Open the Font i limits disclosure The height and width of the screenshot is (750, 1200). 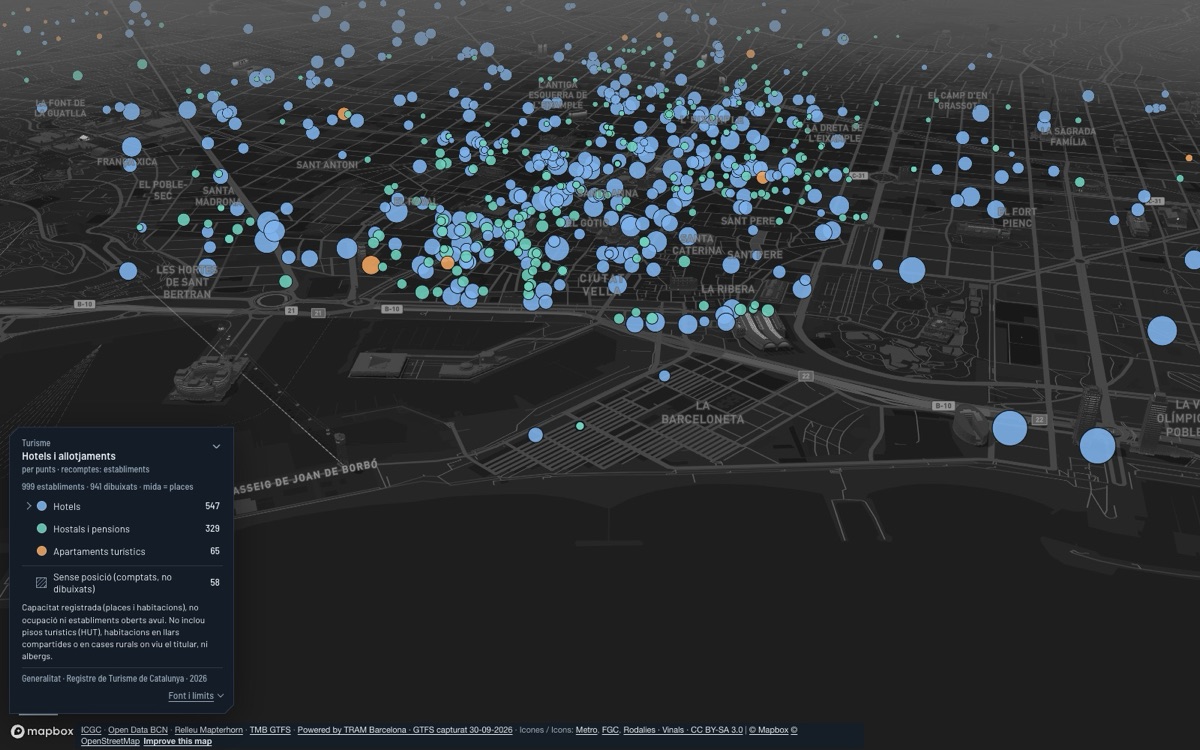click(196, 696)
